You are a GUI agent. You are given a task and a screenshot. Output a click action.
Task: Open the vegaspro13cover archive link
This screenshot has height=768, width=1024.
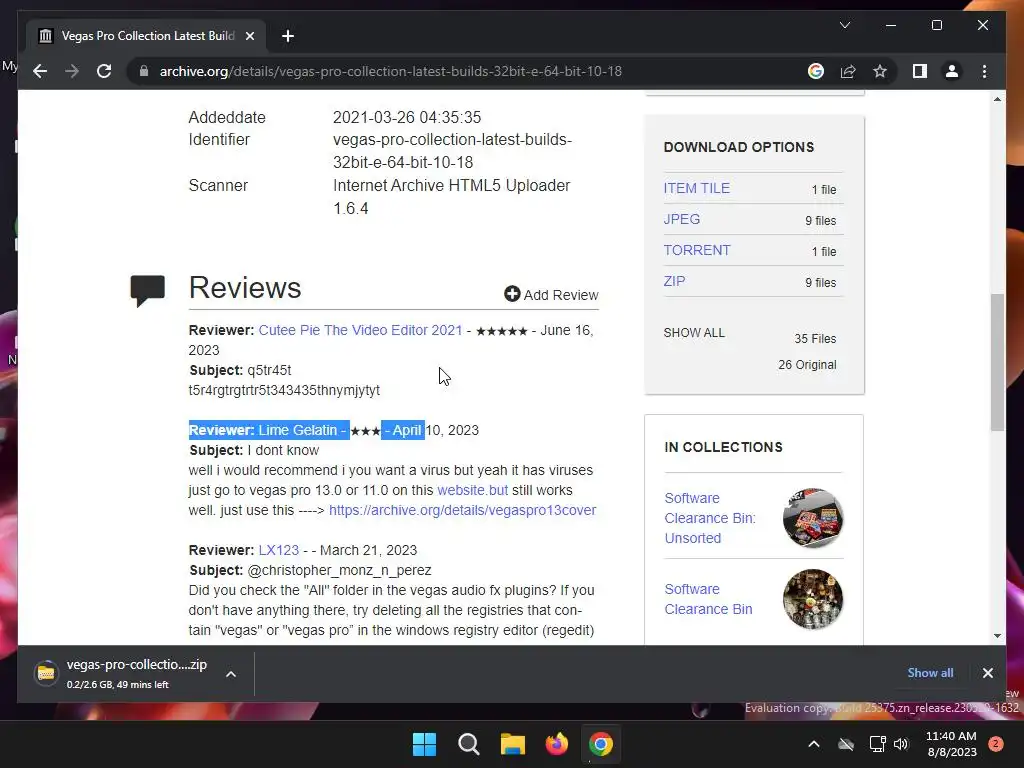(462, 510)
